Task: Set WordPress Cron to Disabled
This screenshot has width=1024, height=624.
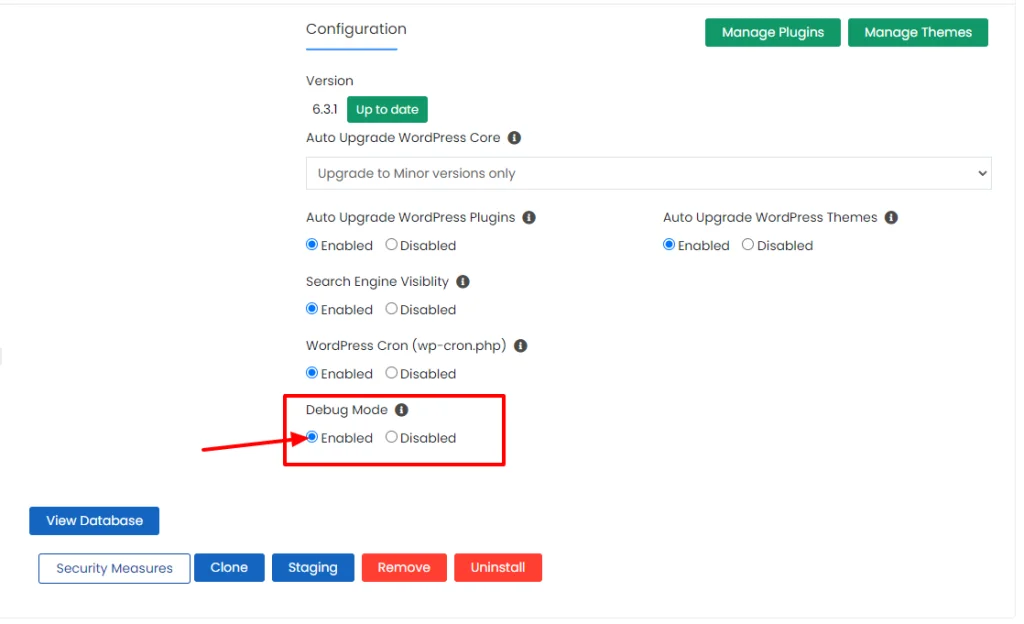Action: pos(391,373)
